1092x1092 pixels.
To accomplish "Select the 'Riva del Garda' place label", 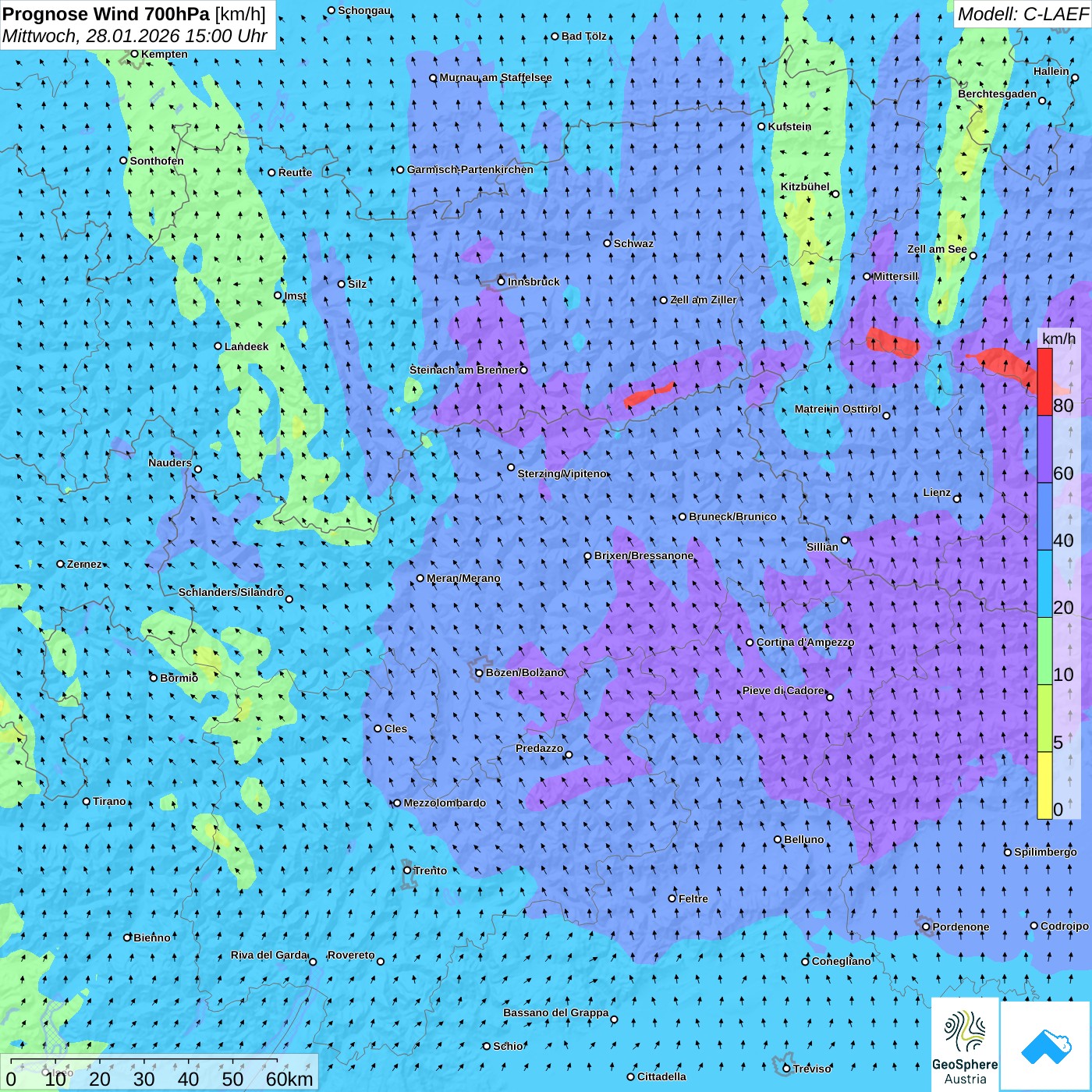I will click(x=269, y=955).
